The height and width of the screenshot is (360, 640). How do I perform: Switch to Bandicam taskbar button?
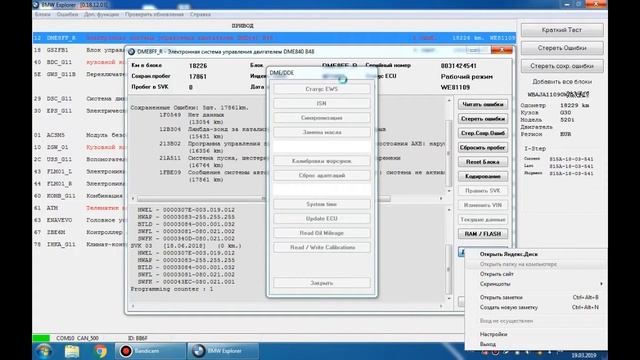(150, 351)
